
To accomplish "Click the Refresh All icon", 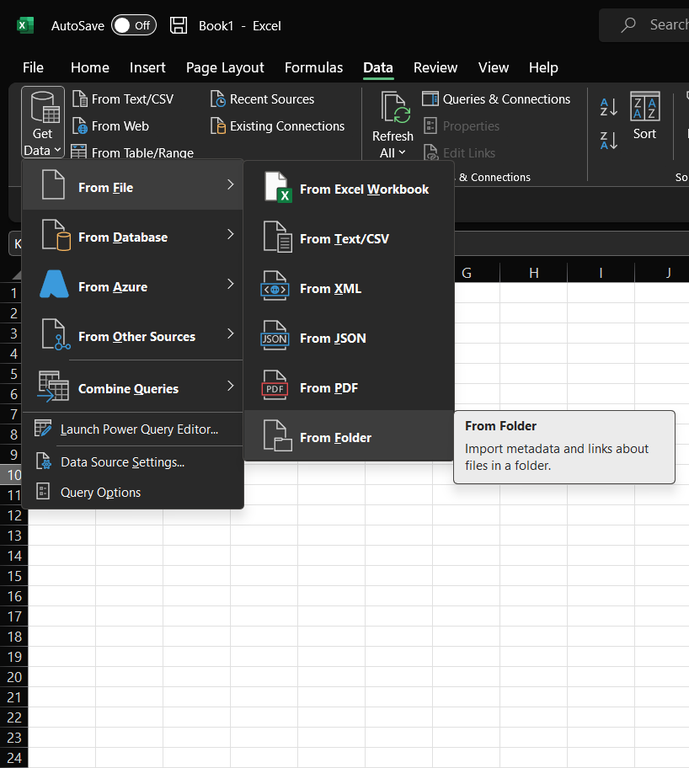I will tap(393, 109).
